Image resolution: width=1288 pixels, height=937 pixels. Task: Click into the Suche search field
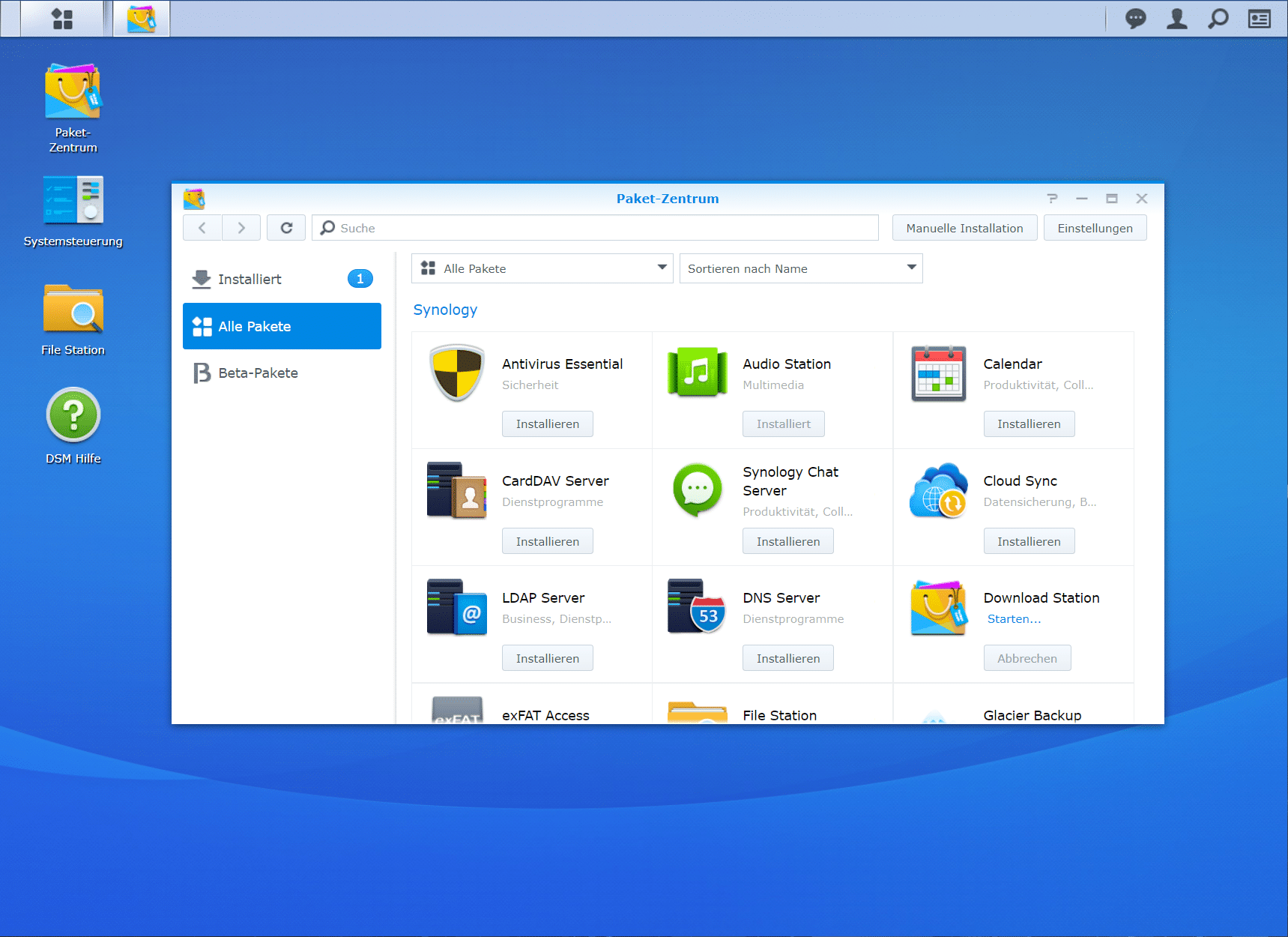(599, 228)
